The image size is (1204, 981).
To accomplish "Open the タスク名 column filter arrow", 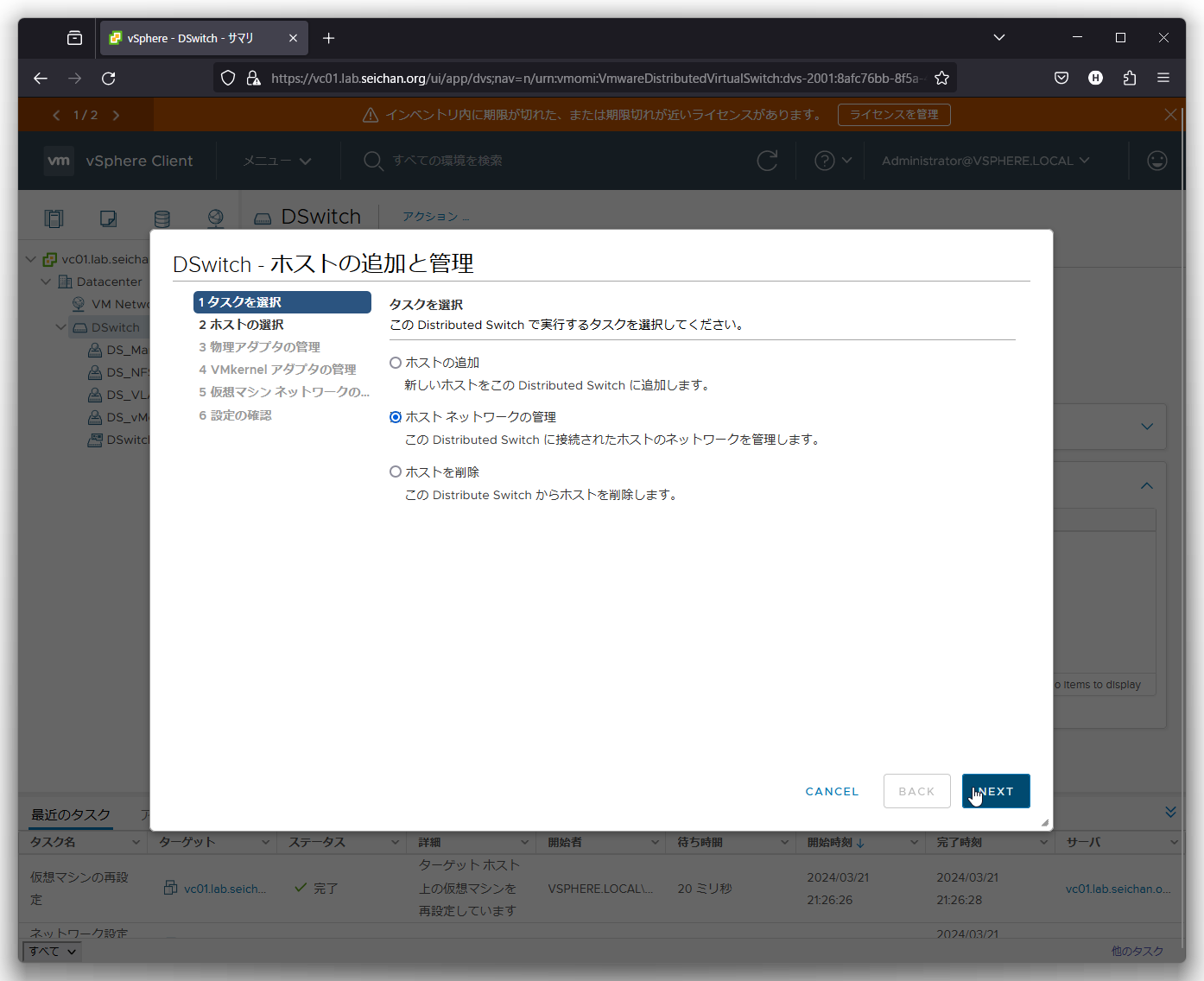I will click(x=136, y=842).
